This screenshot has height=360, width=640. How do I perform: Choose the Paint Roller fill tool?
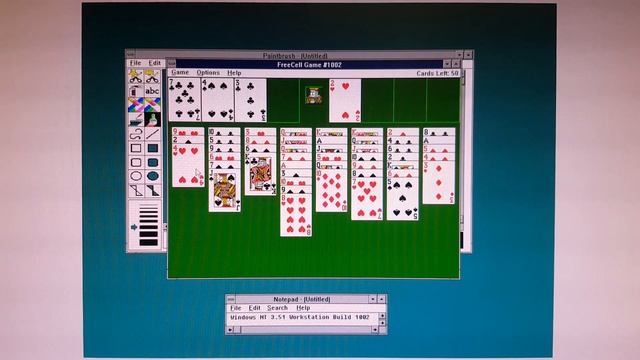pos(136,119)
